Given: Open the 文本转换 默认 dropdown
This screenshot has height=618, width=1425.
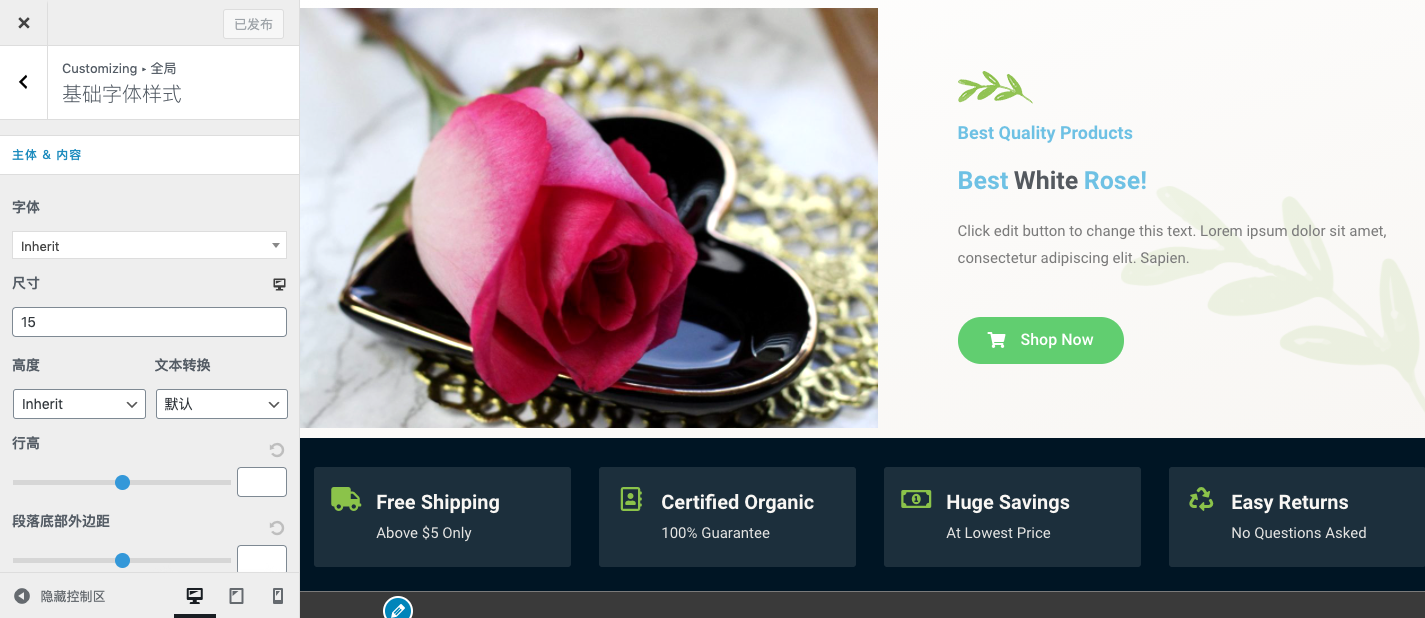Looking at the screenshot, I should point(221,404).
